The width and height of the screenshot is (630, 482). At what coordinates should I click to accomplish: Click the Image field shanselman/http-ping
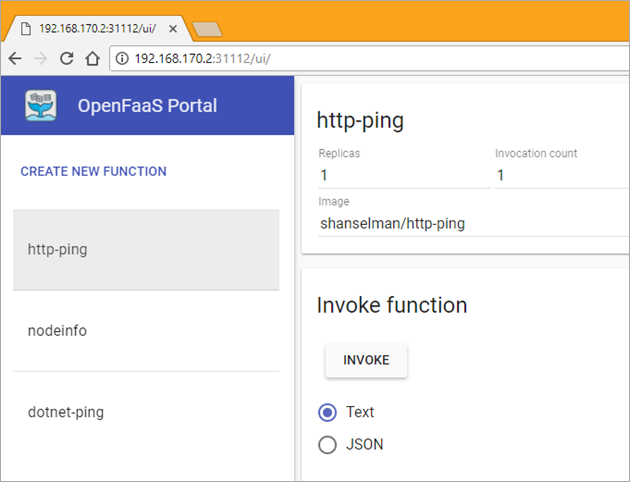point(474,223)
